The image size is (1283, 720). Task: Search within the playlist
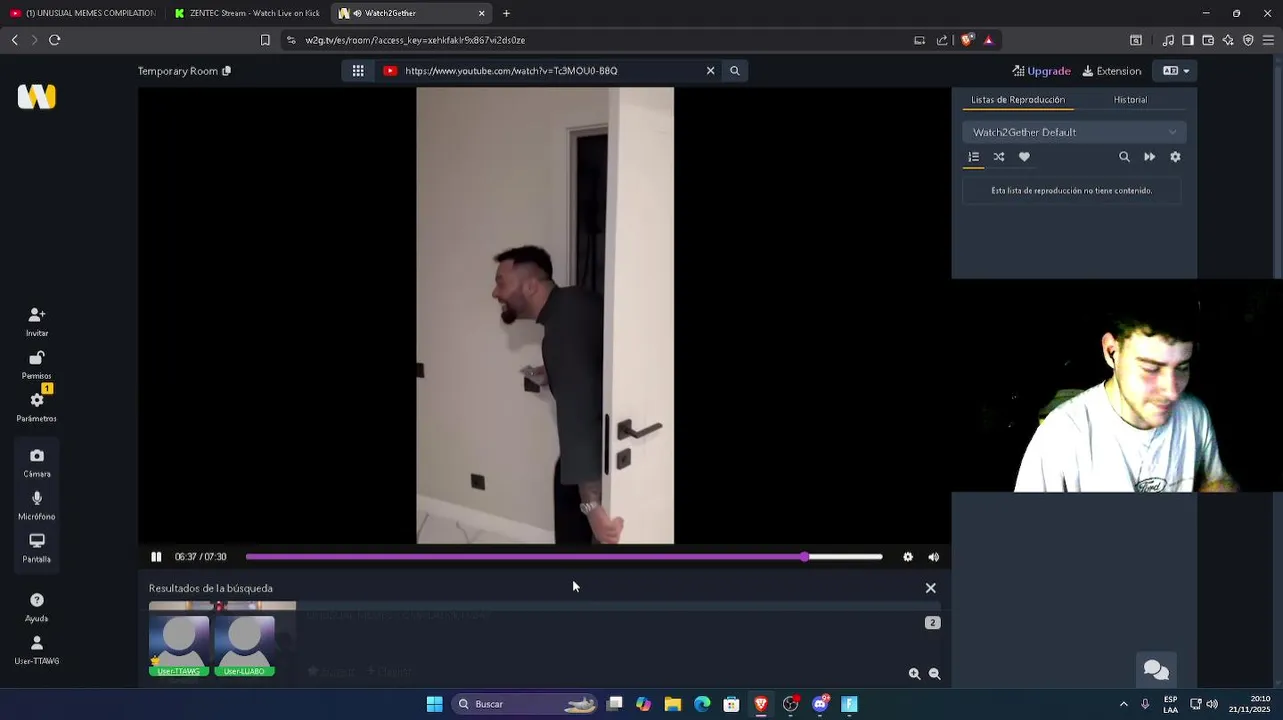(1124, 157)
